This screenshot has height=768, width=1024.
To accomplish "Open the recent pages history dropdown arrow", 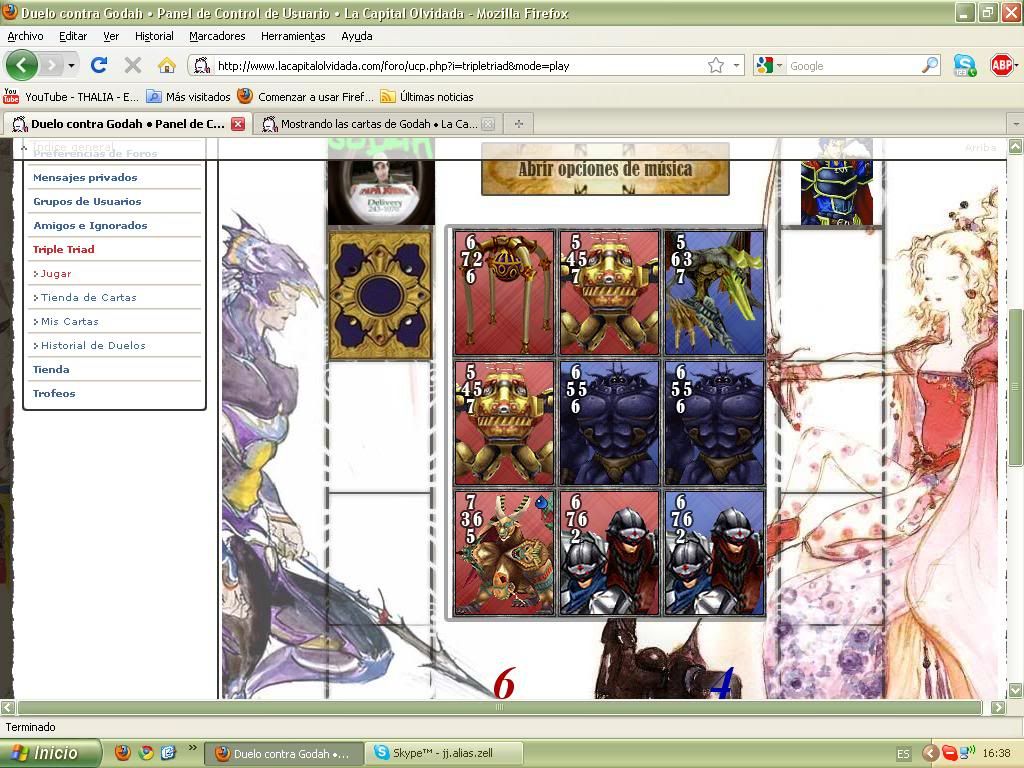I will (71, 65).
